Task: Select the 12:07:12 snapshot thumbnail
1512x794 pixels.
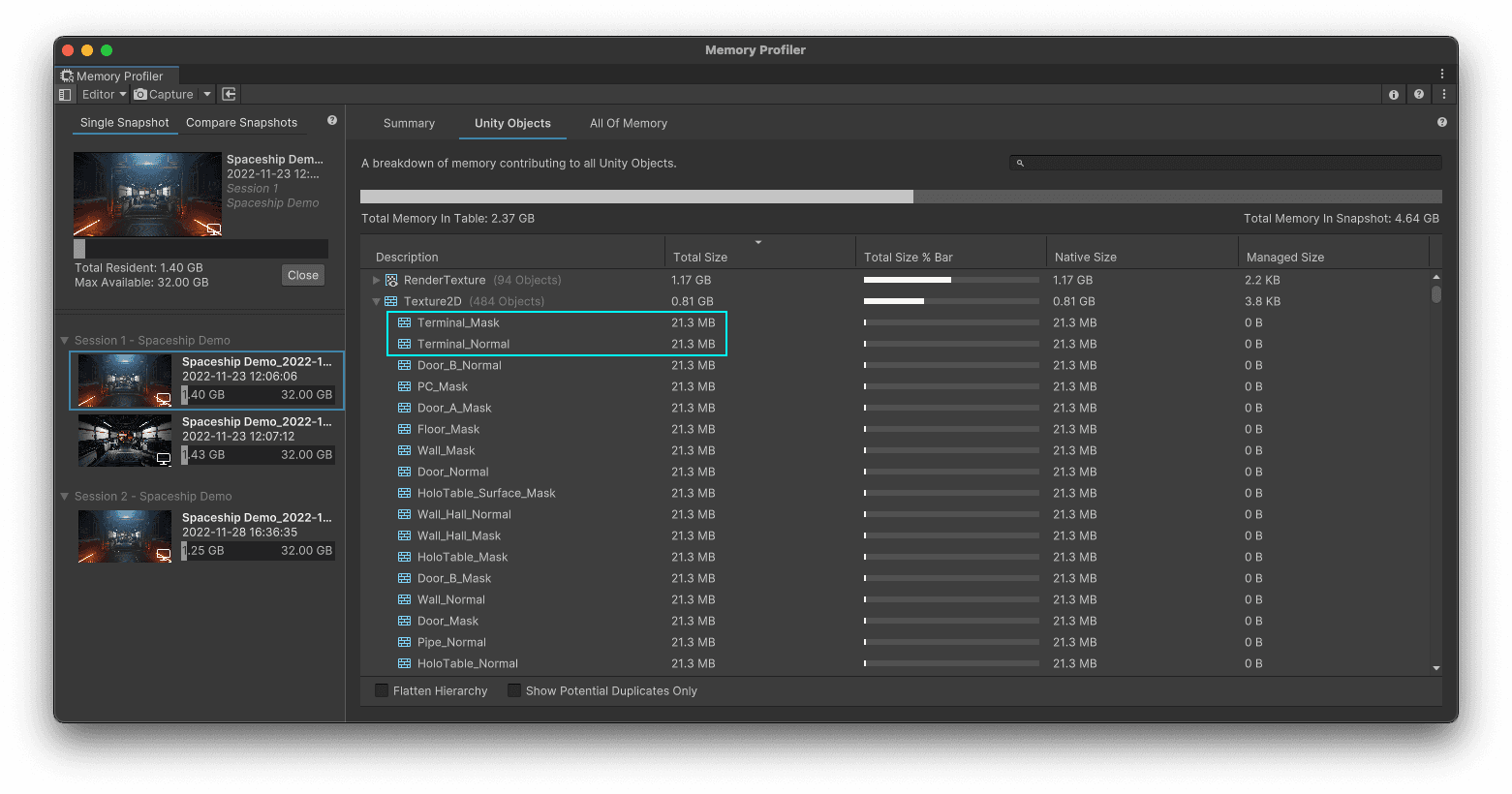Action: coord(125,441)
